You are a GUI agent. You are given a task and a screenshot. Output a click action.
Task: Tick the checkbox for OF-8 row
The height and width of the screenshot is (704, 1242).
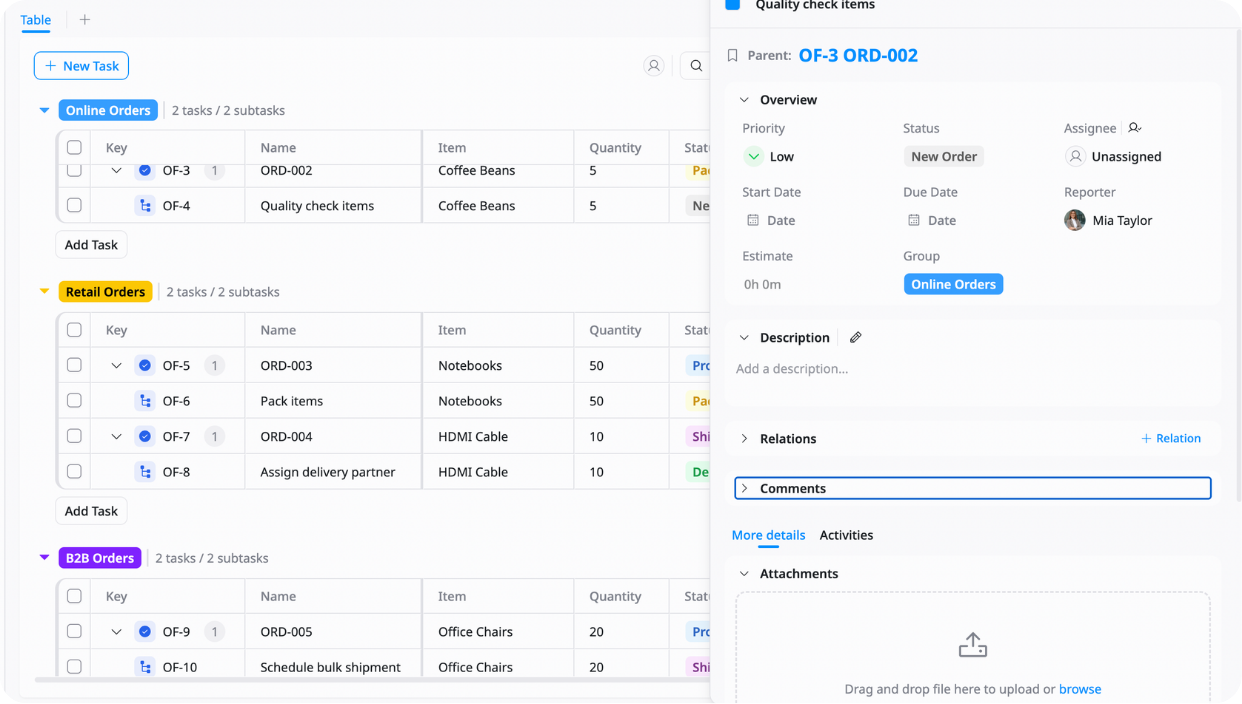coord(74,472)
